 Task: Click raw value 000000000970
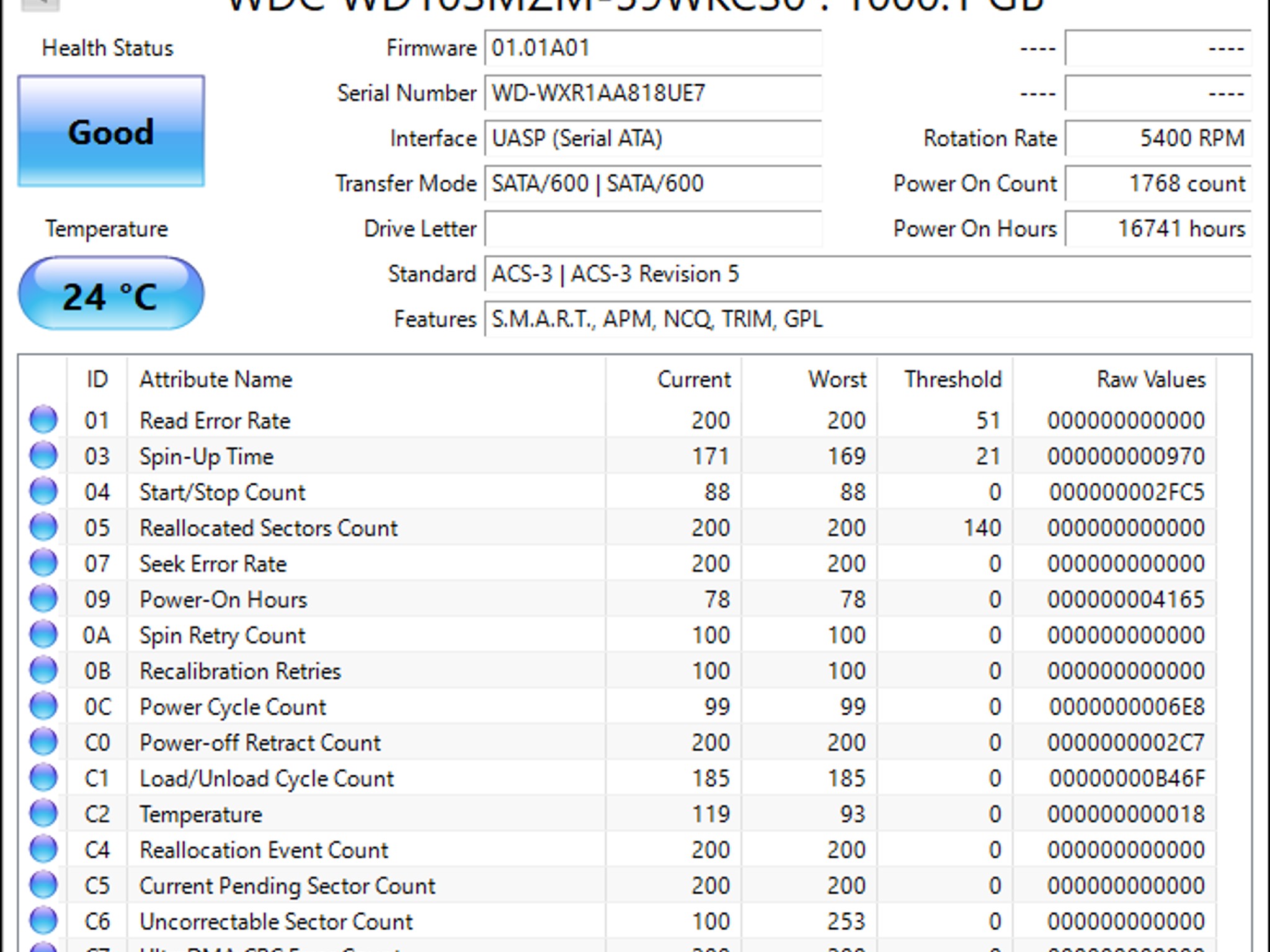coord(1126,457)
